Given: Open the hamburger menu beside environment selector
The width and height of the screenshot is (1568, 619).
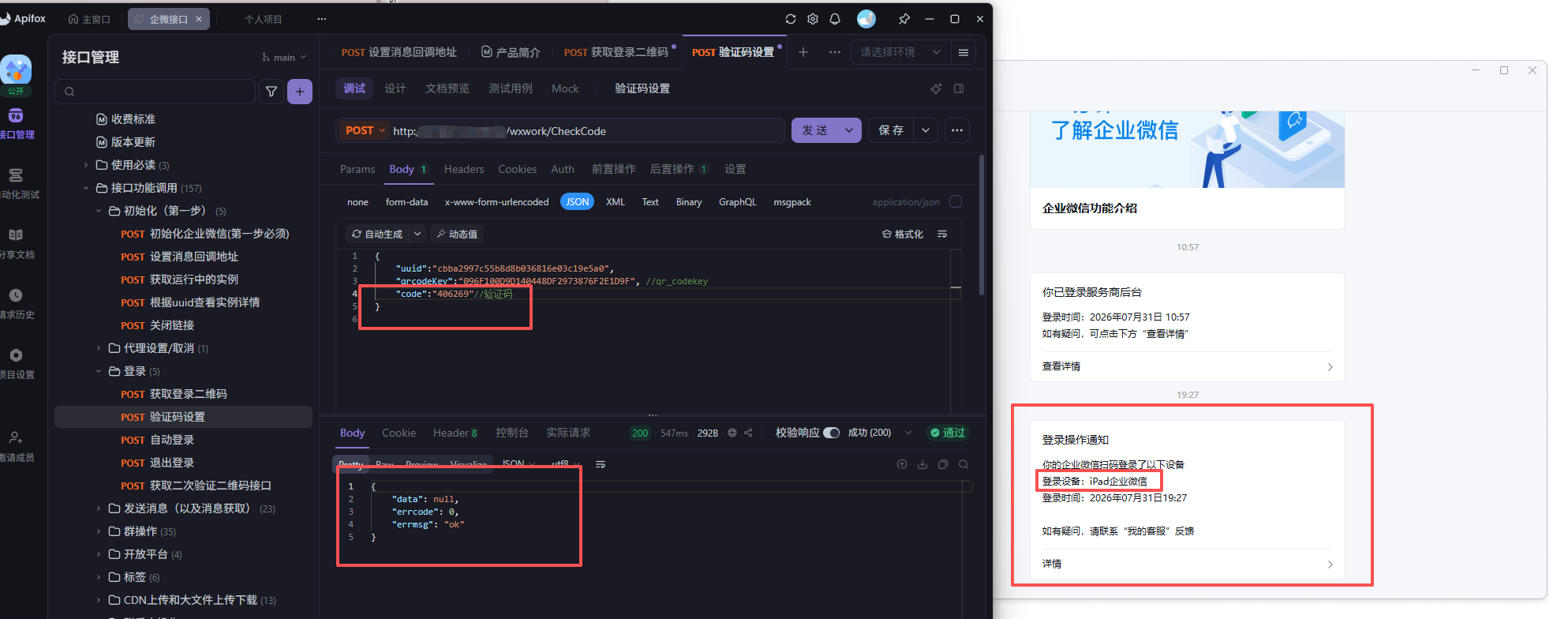Looking at the screenshot, I should (964, 52).
